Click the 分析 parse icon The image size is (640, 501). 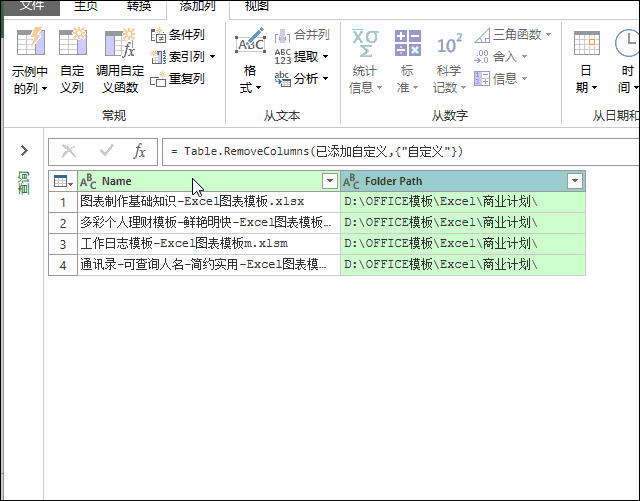[282, 78]
